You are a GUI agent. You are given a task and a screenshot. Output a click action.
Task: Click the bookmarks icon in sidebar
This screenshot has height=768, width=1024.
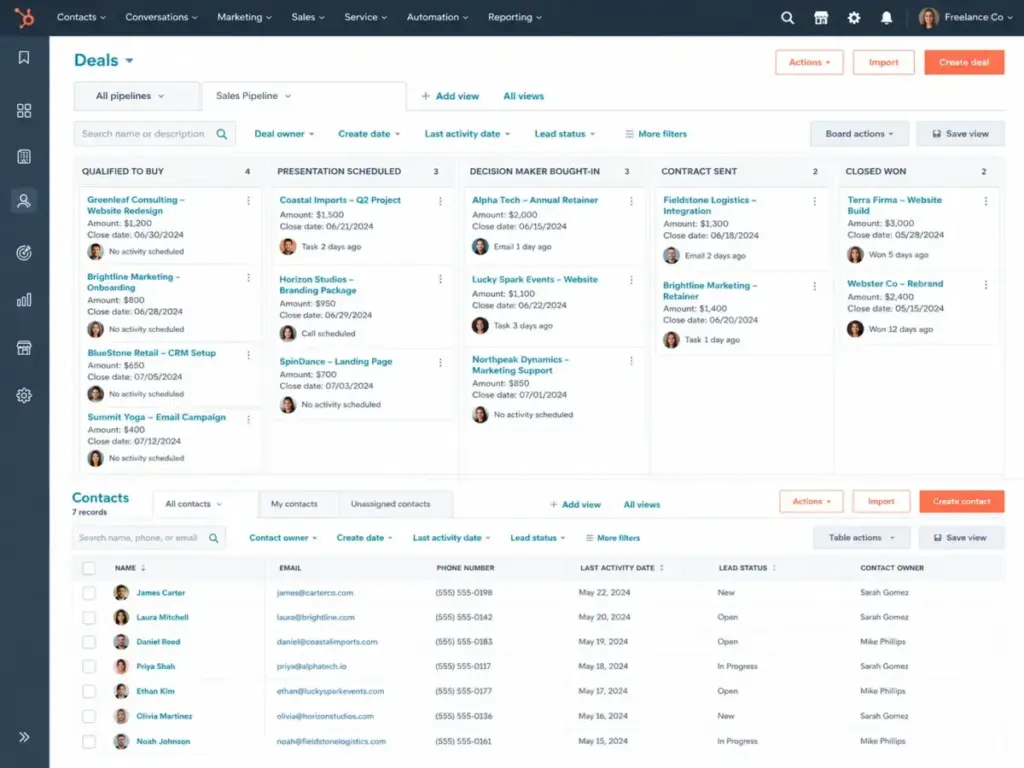[24, 57]
